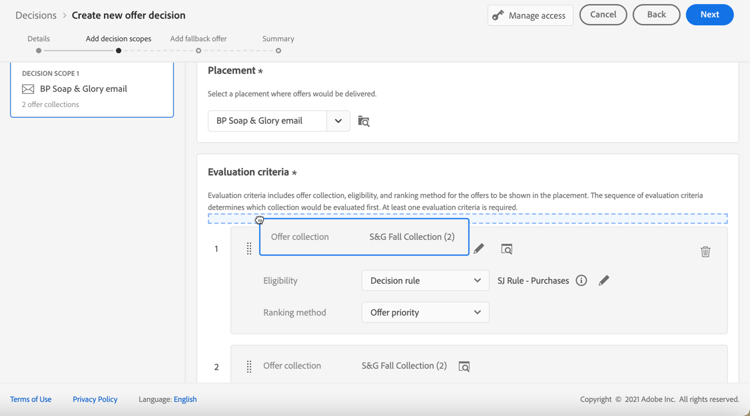Click the info icon next to SJ Rule - Purchases
Viewport: 750px width, 416px height.
581,281
